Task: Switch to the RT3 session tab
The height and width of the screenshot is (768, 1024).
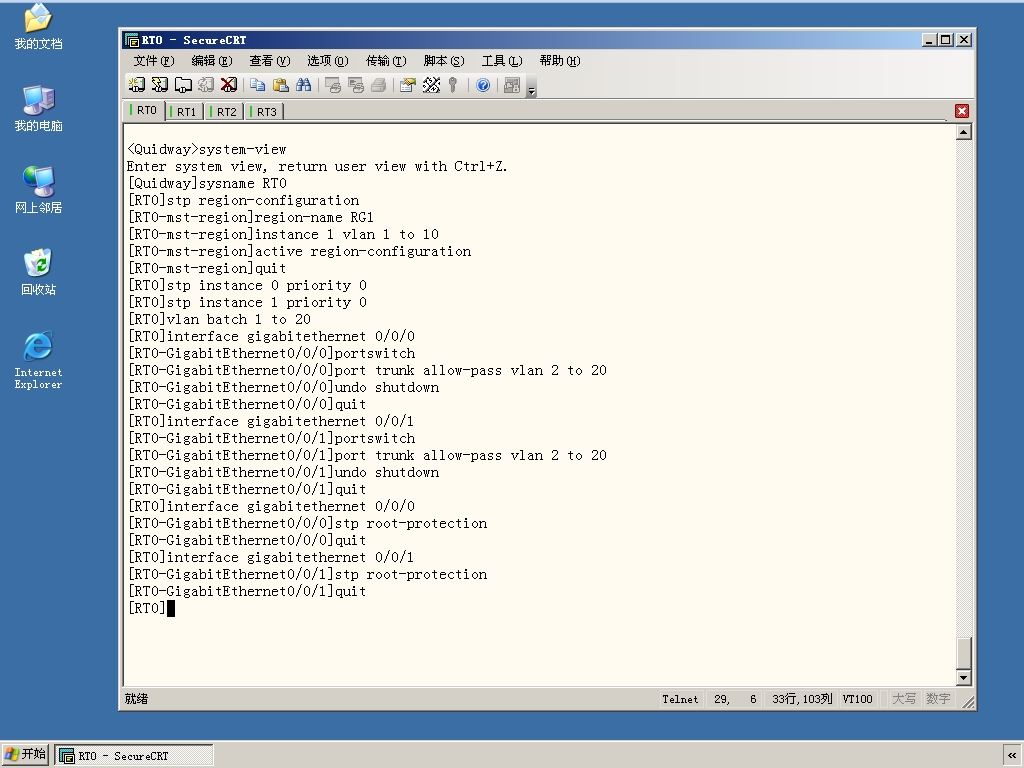Action: [x=264, y=112]
